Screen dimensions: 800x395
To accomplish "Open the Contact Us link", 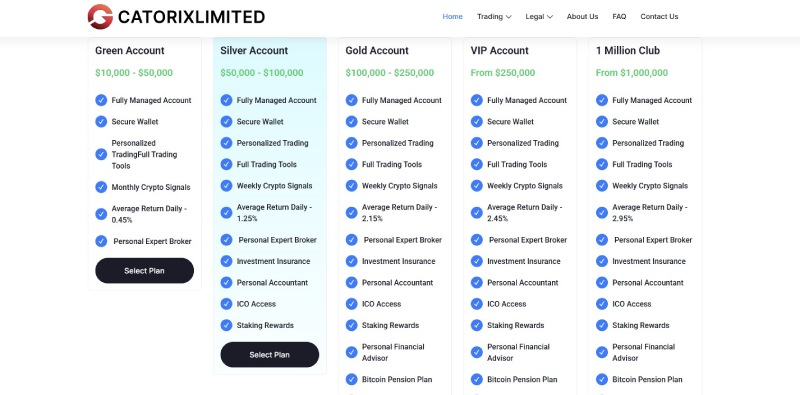I will (659, 16).
